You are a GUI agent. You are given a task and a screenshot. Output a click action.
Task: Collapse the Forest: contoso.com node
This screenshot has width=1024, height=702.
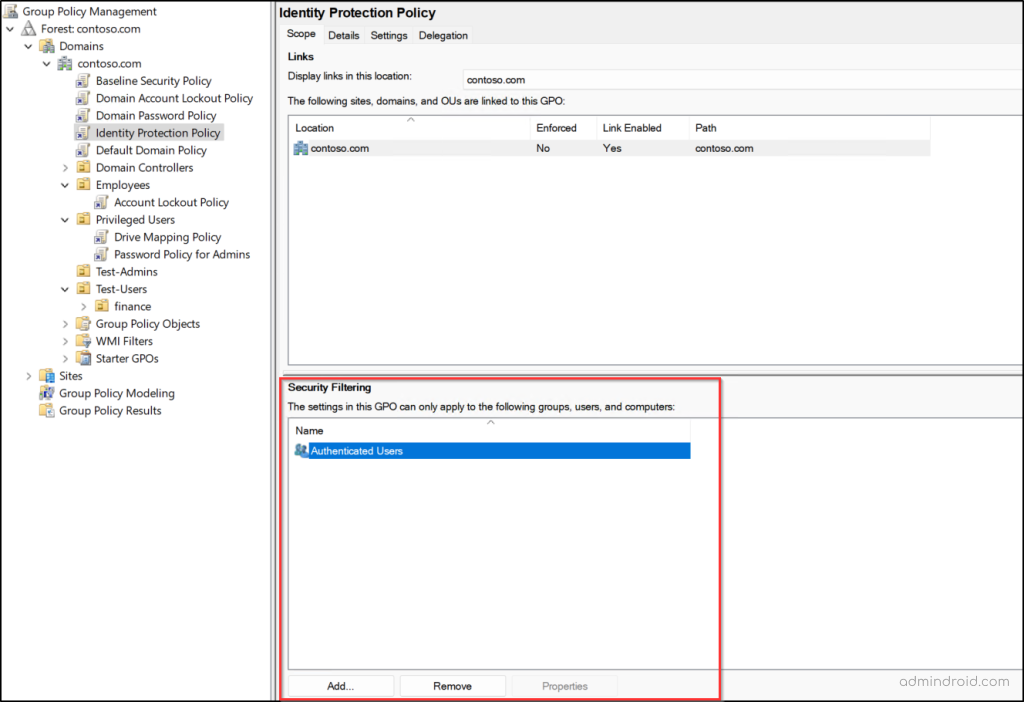10,28
